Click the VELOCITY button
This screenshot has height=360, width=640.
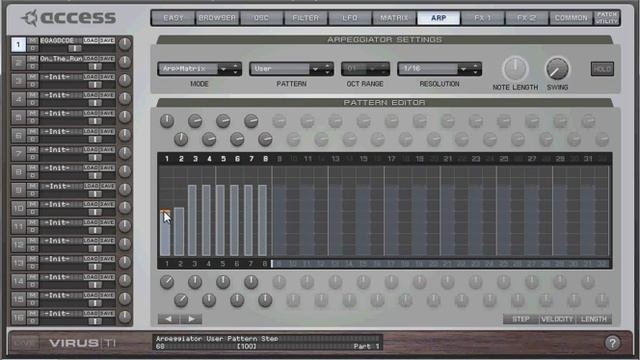[557, 319]
